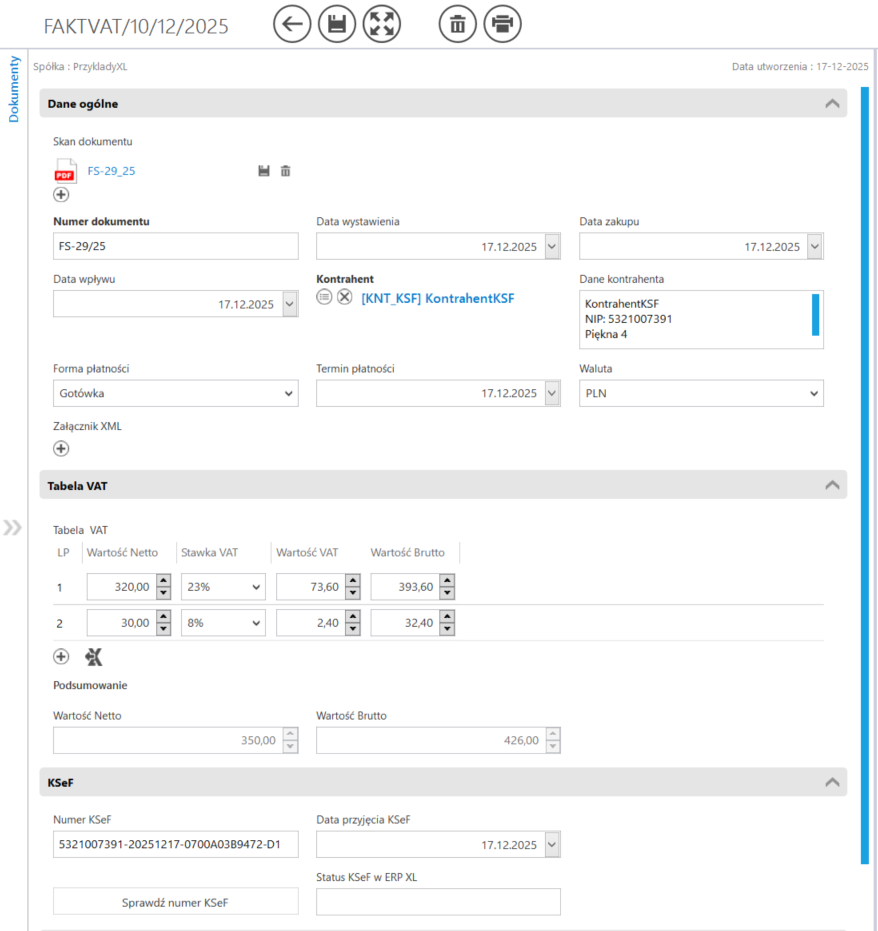The width and height of the screenshot is (878, 931).
Task: Click the back arrow icon in toolbar
Action: (292, 24)
